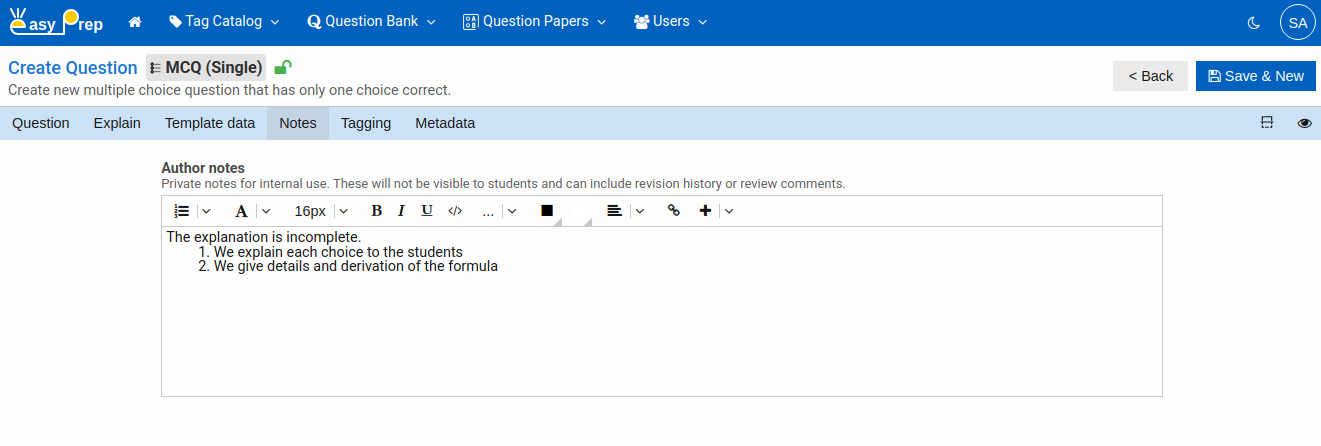This screenshot has height=446, width=1321.
Task: Click the black text color swatch
Action: coord(547,211)
